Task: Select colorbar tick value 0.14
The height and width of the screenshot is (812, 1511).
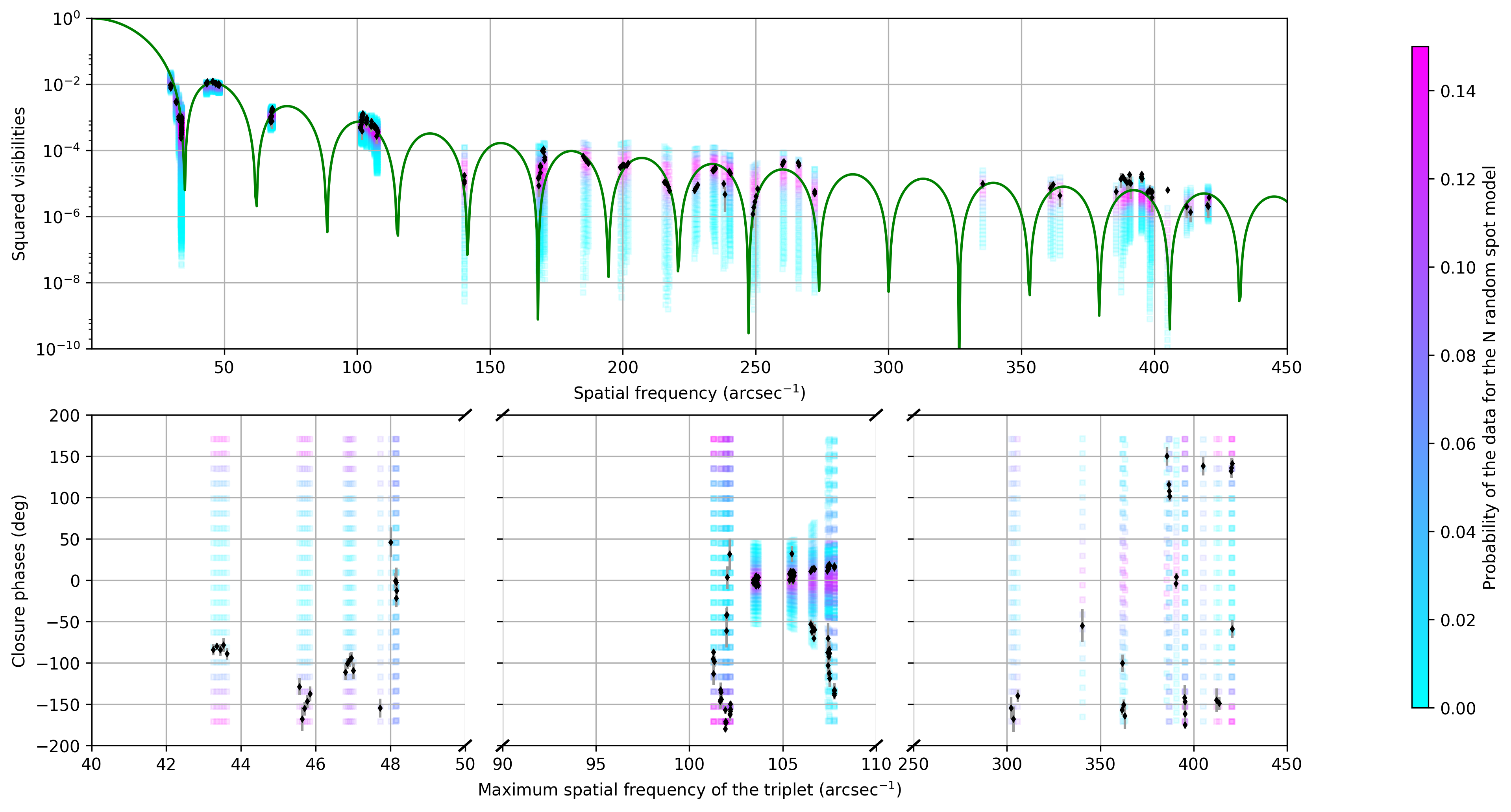Action: (x=1458, y=92)
